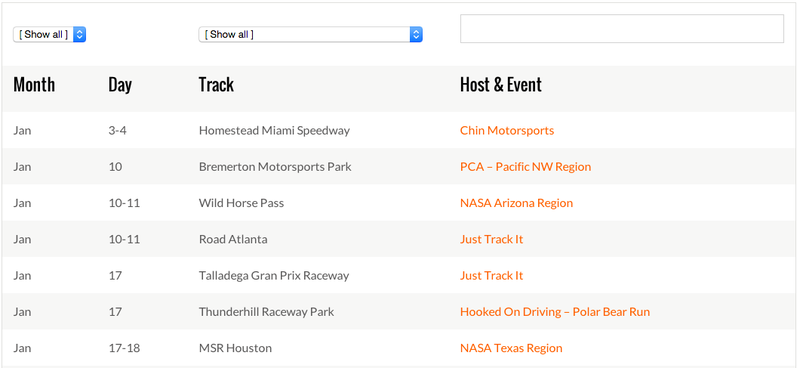The height and width of the screenshot is (368, 800).
Task: Open the Track filter dropdown
Action: [x=310, y=34]
